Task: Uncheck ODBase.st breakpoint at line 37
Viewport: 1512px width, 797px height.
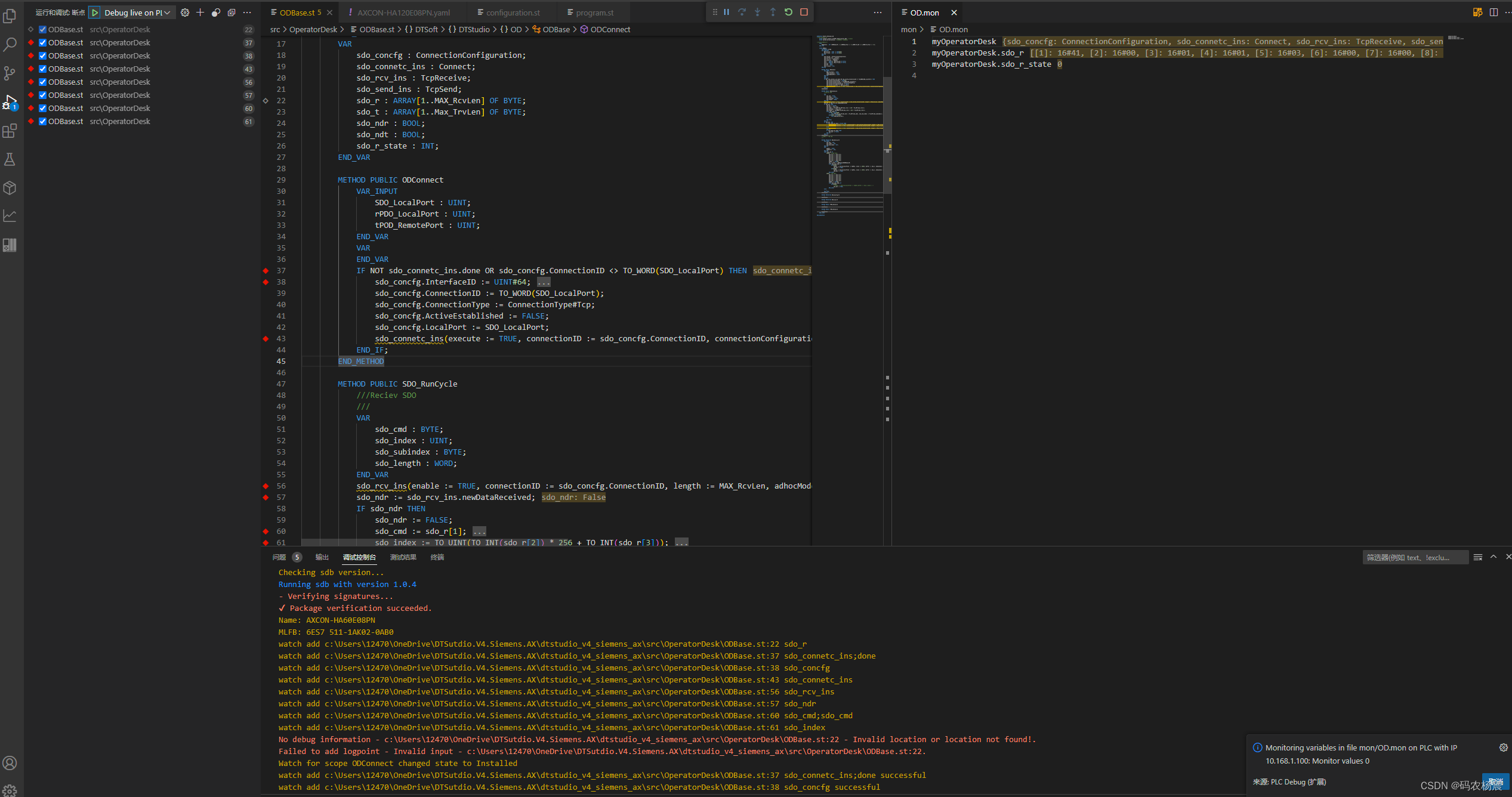Action: 42,43
